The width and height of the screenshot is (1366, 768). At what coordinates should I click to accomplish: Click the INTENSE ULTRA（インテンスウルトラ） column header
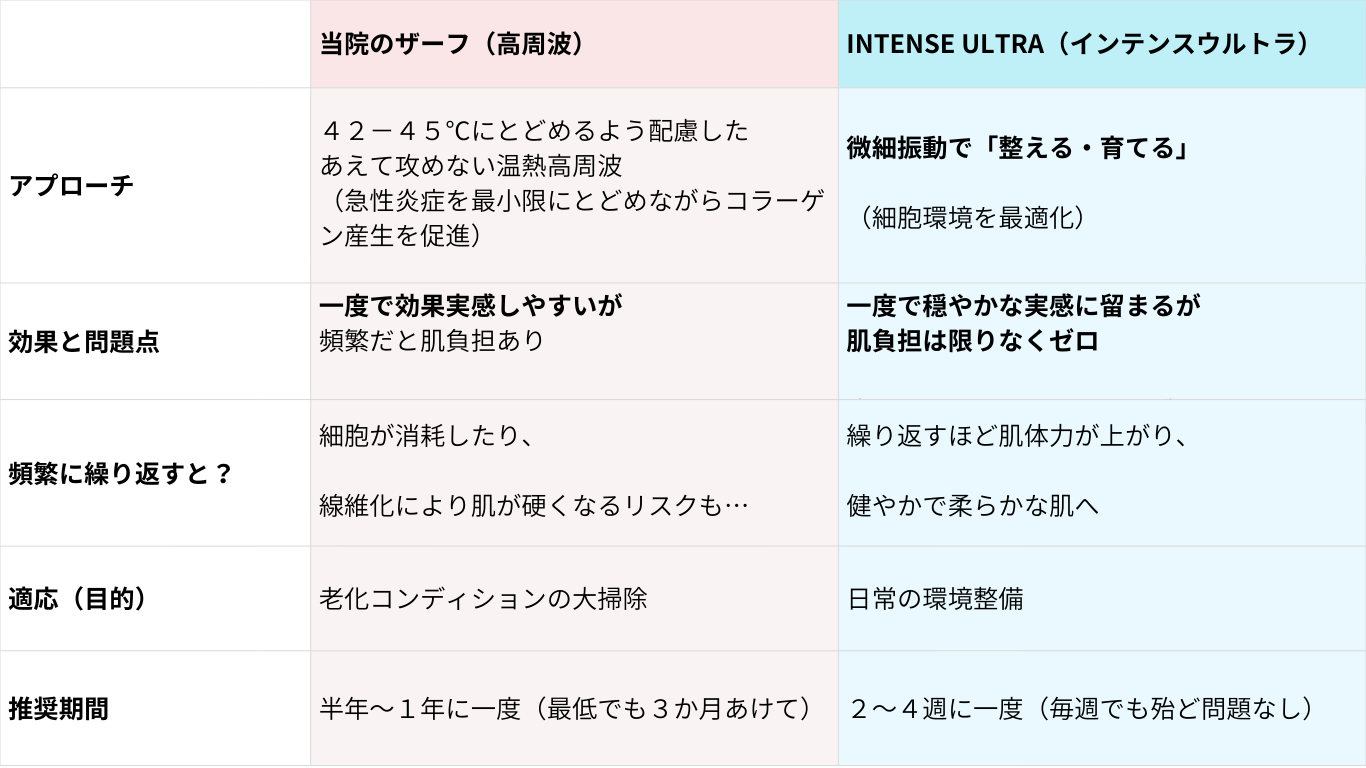[1077, 44]
